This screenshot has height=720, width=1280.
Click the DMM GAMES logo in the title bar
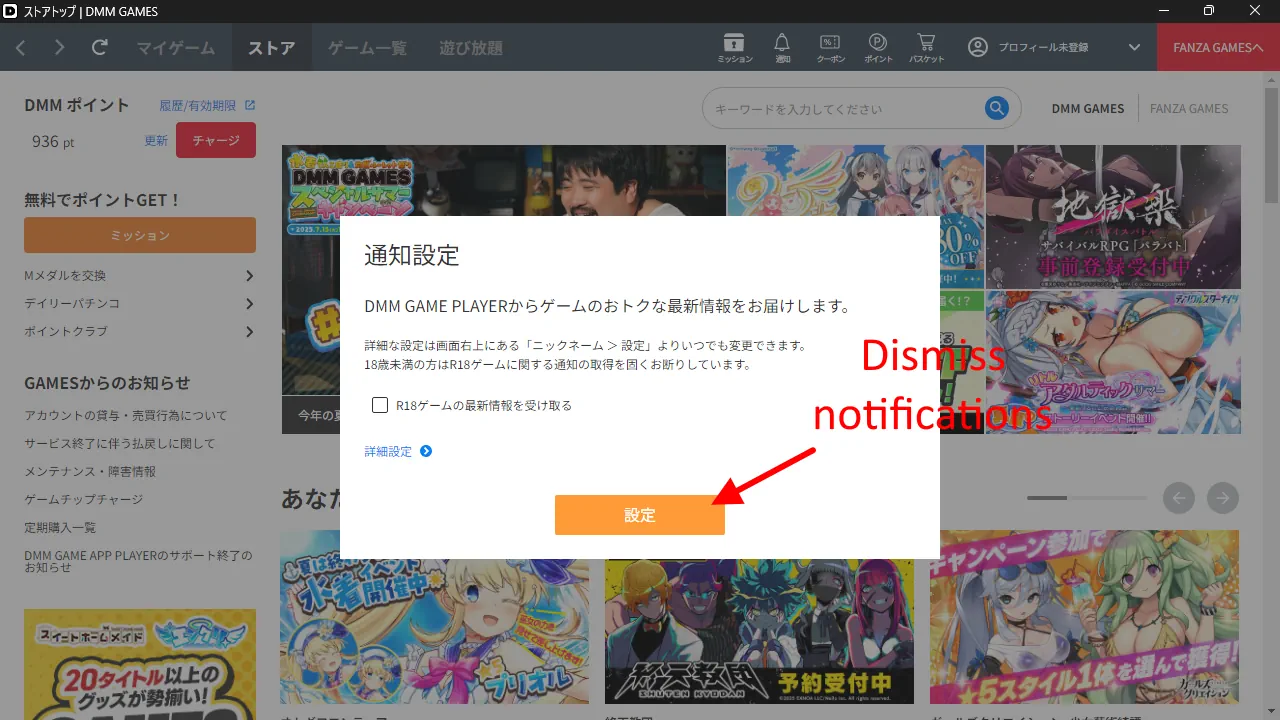[x=10, y=11]
